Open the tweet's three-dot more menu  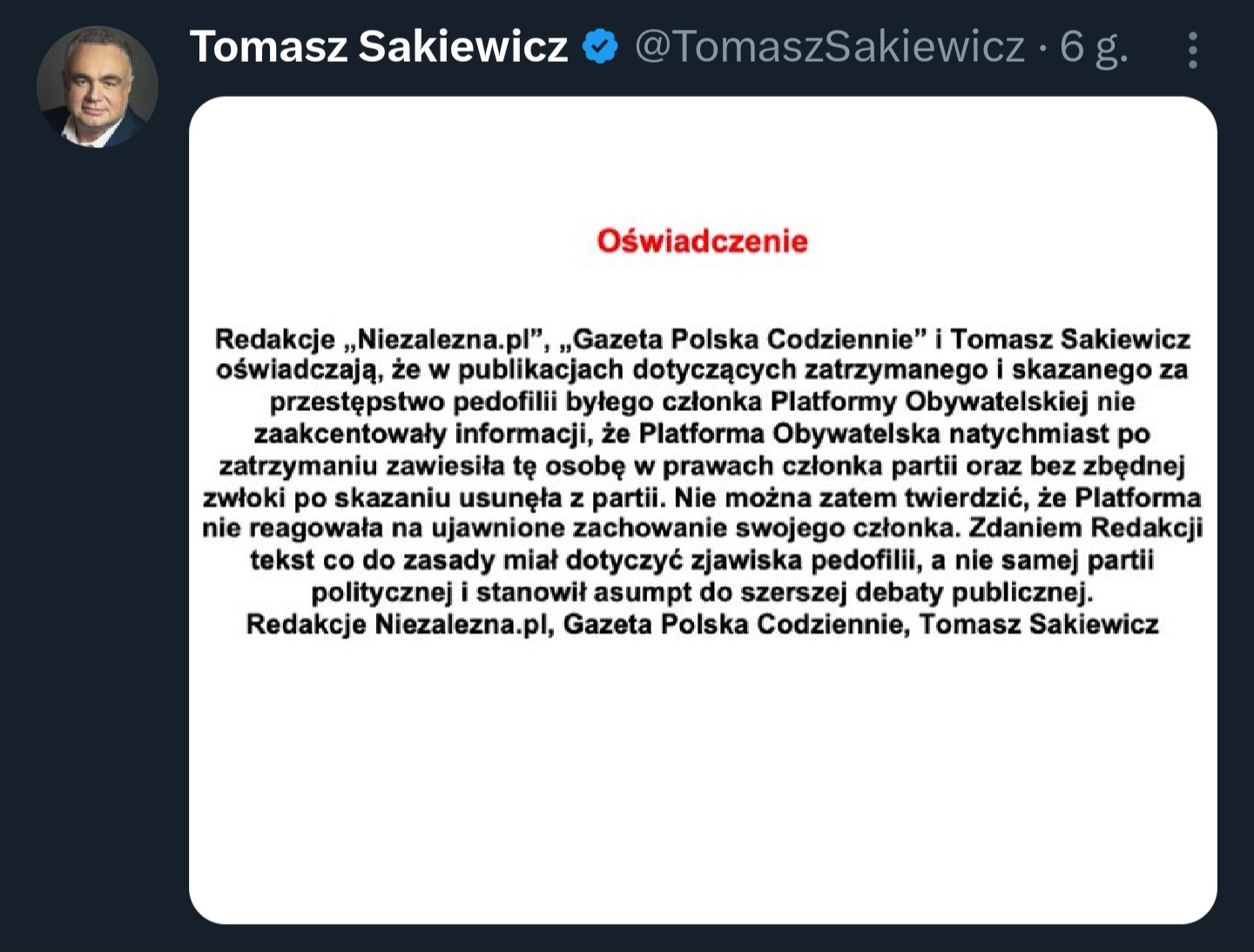(1192, 51)
